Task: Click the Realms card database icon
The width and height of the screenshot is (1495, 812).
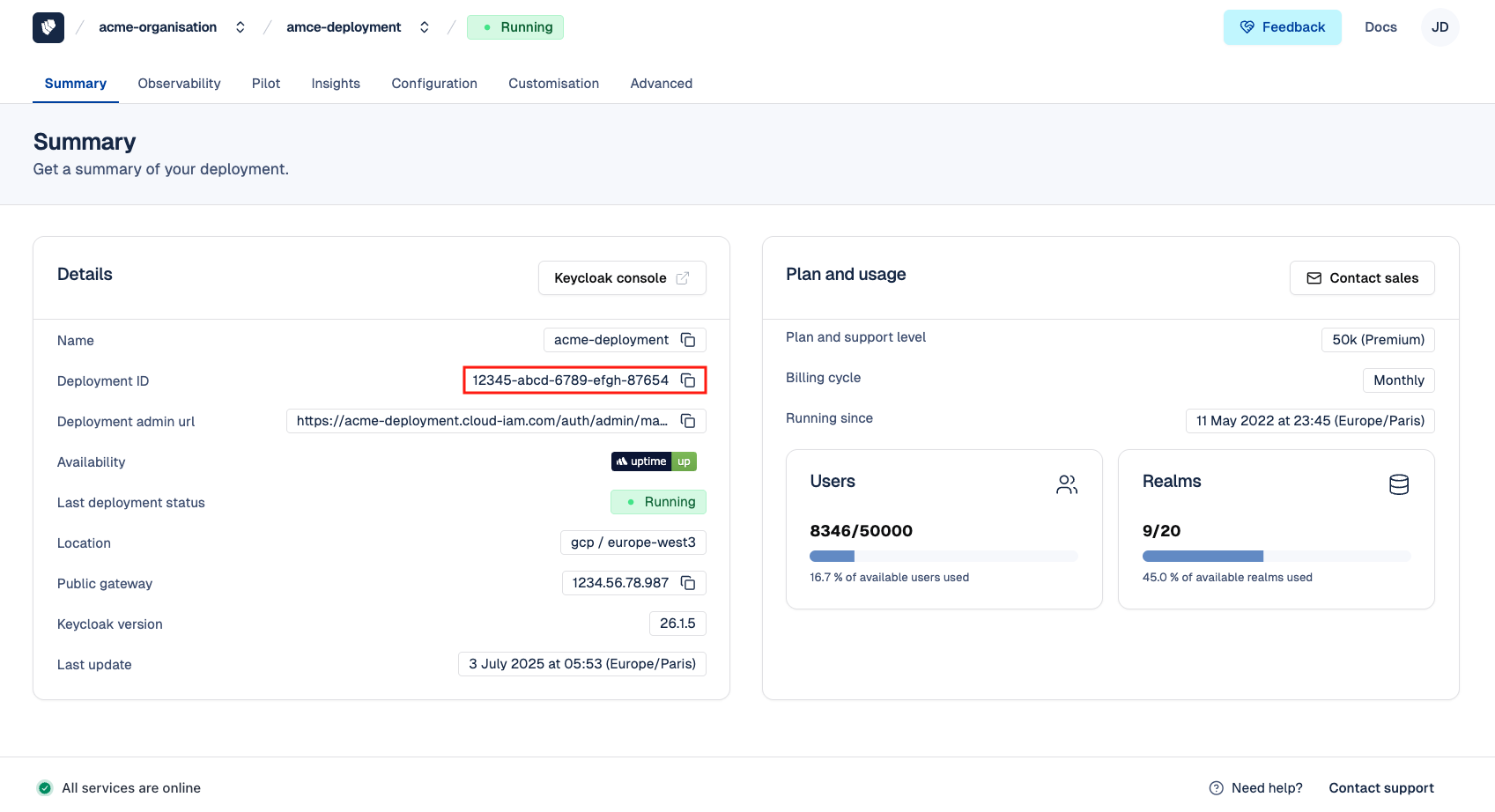Action: coord(1398,484)
